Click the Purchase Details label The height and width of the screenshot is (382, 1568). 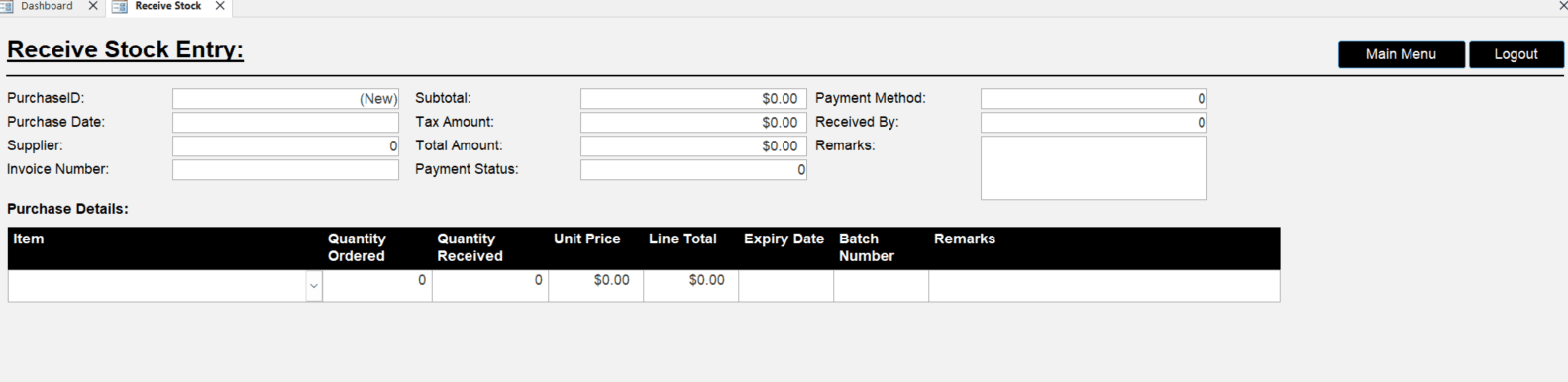(67, 209)
